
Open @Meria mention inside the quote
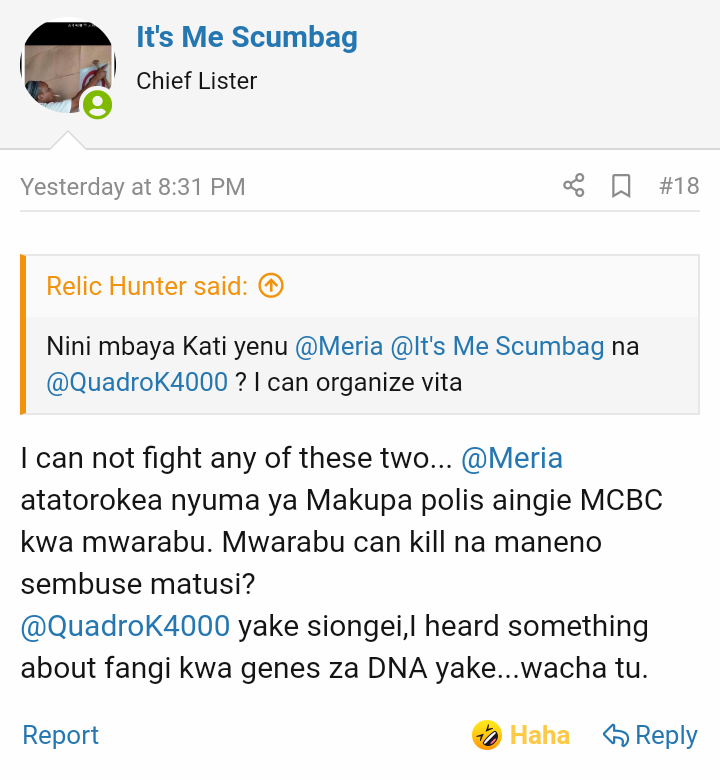pyautogui.click(x=339, y=346)
